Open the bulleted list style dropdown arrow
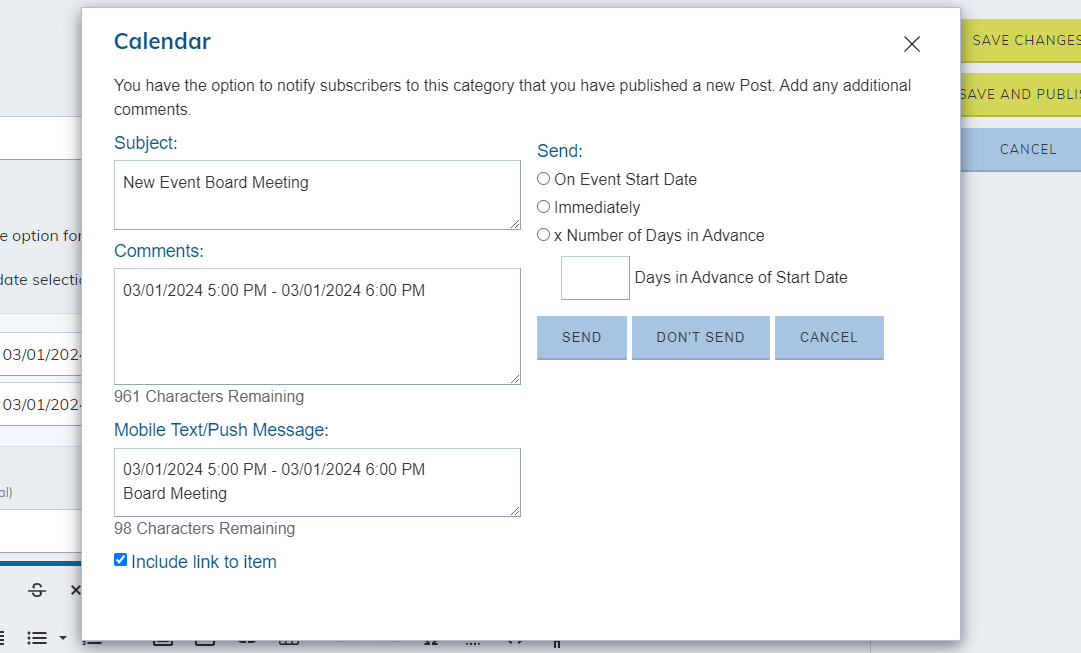This screenshot has width=1081, height=653. click(x=63, y=638)
